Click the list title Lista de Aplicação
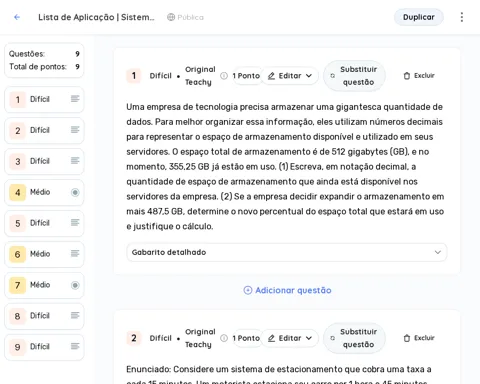 (x=96, y=17)
